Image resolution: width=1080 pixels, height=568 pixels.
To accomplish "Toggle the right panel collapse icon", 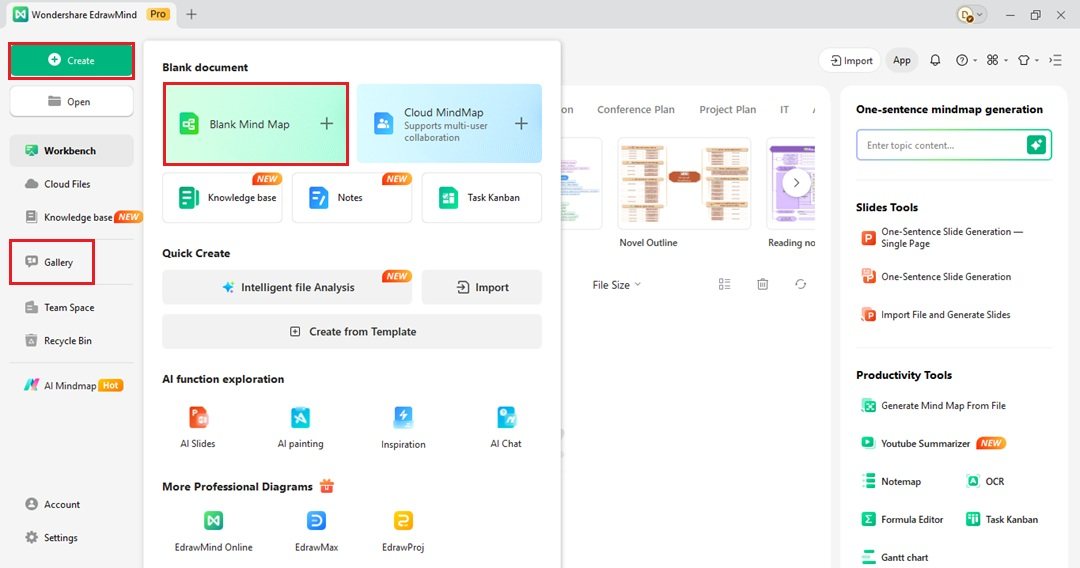I will pos(1055,61).
